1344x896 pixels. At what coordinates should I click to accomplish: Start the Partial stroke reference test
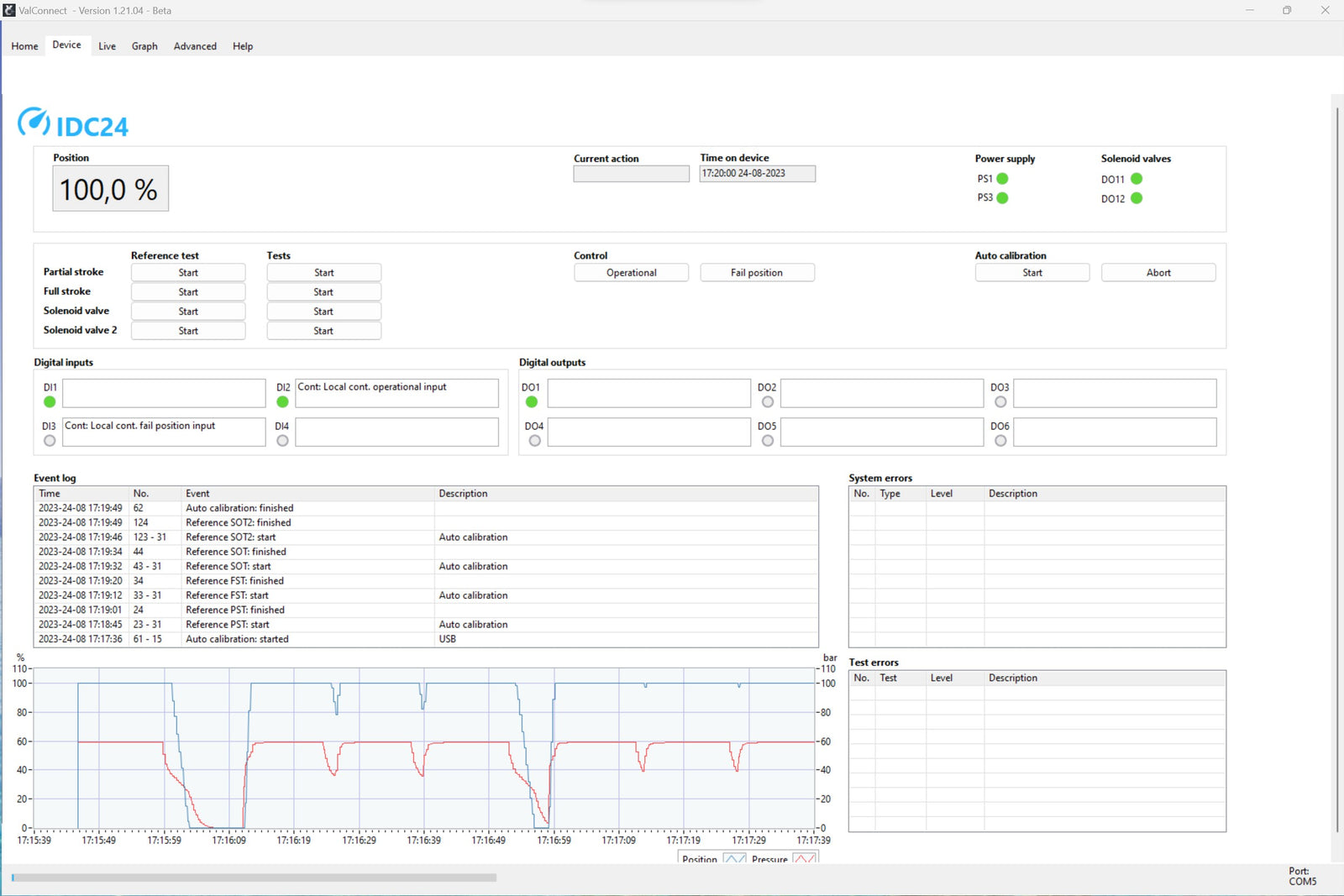[187, 272]
